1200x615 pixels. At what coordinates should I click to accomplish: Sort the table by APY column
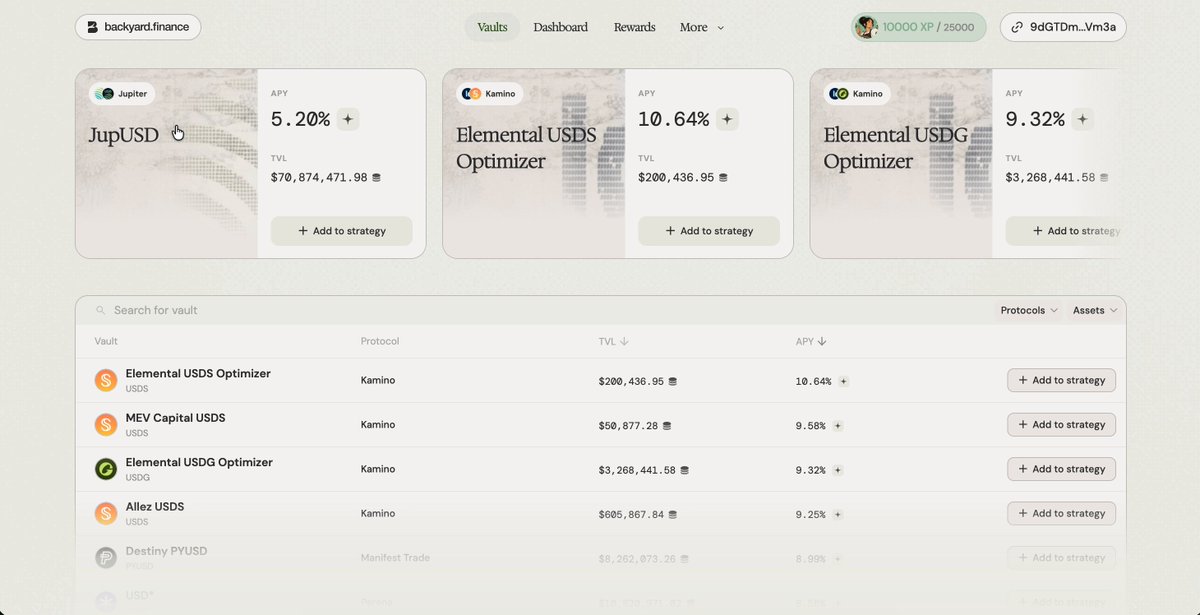tap(811, 341)
